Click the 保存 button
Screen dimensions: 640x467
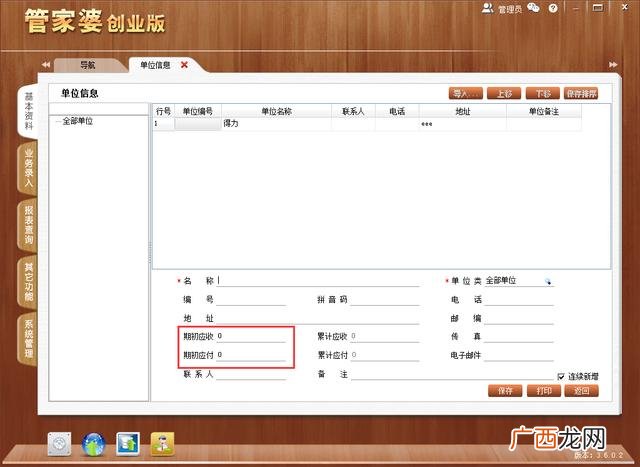[505, 391]
